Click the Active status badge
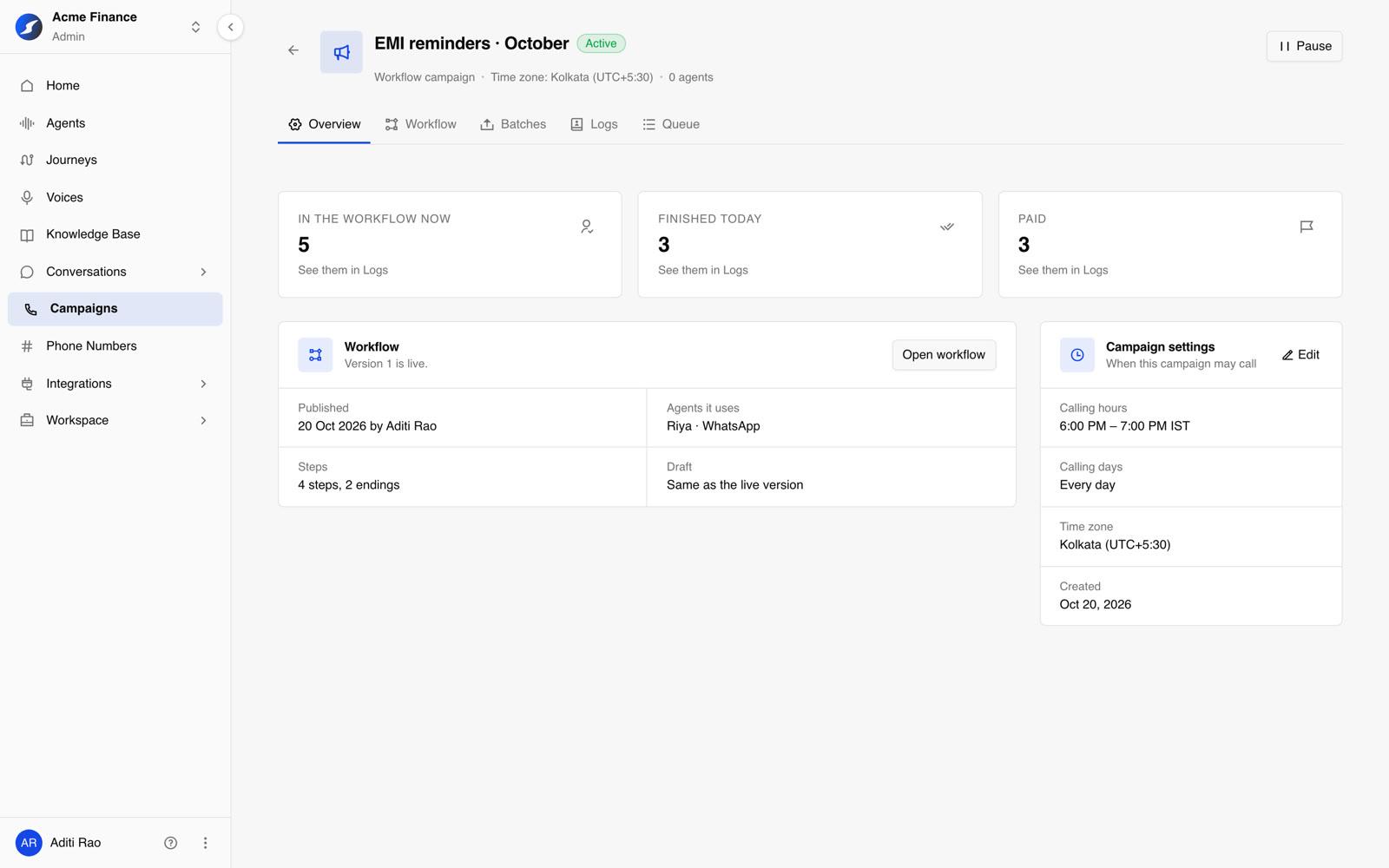 [601, 43]
